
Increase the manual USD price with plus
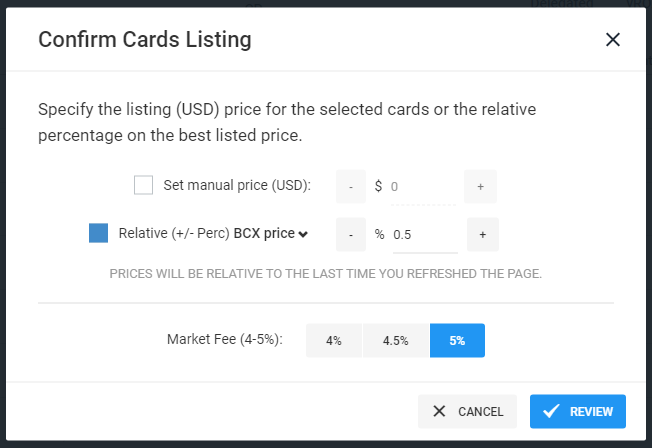tap(480, 186)
